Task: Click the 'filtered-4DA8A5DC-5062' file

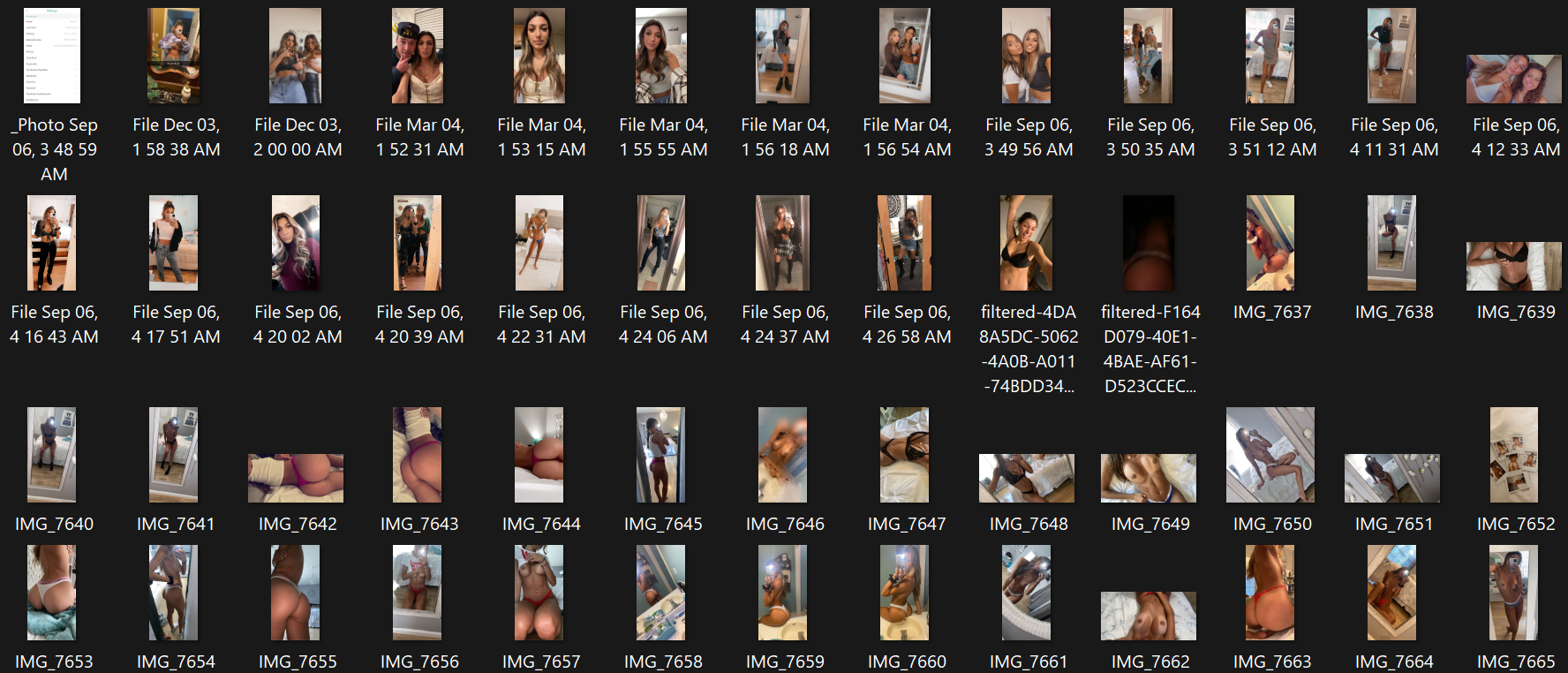Action: point(1027,243)
